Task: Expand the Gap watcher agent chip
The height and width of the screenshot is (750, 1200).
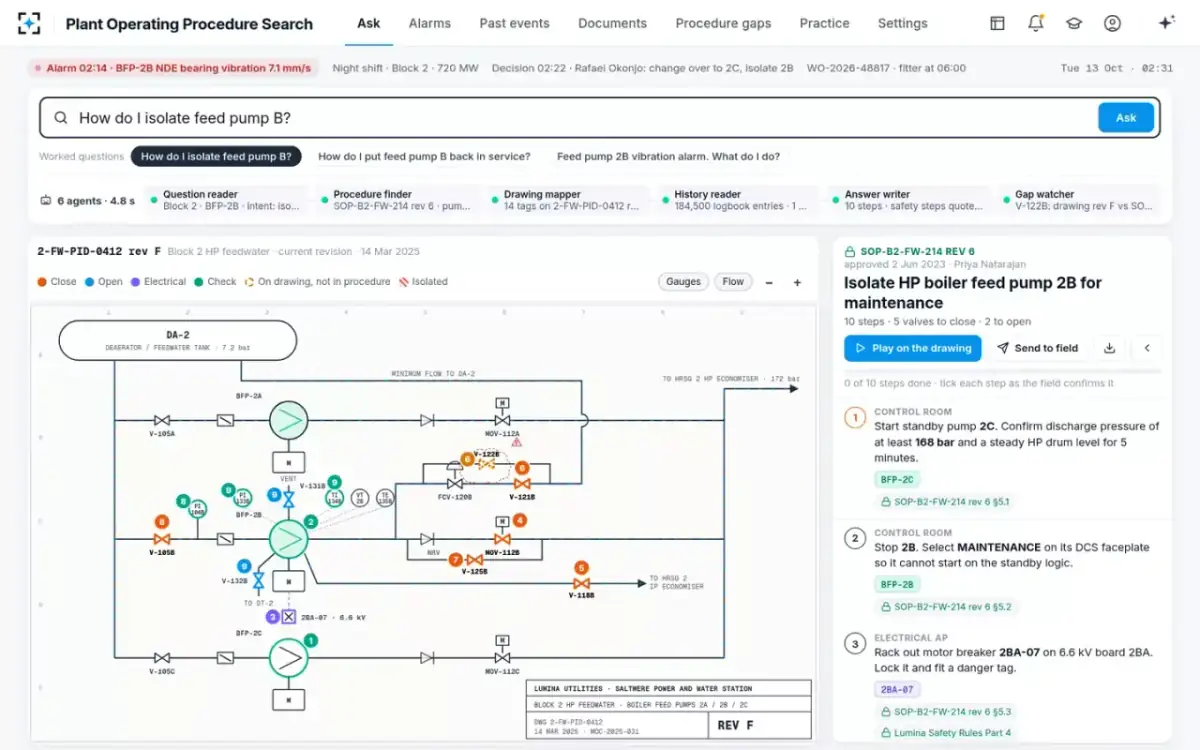Action: click(1079, 200)
